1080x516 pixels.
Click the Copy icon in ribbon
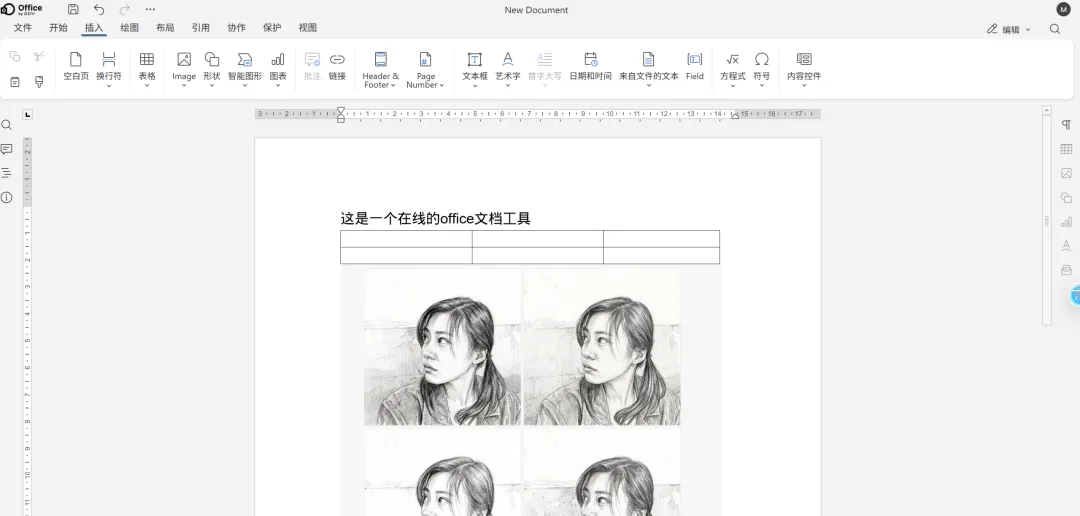pyautogui.click(x=15, y=56)
